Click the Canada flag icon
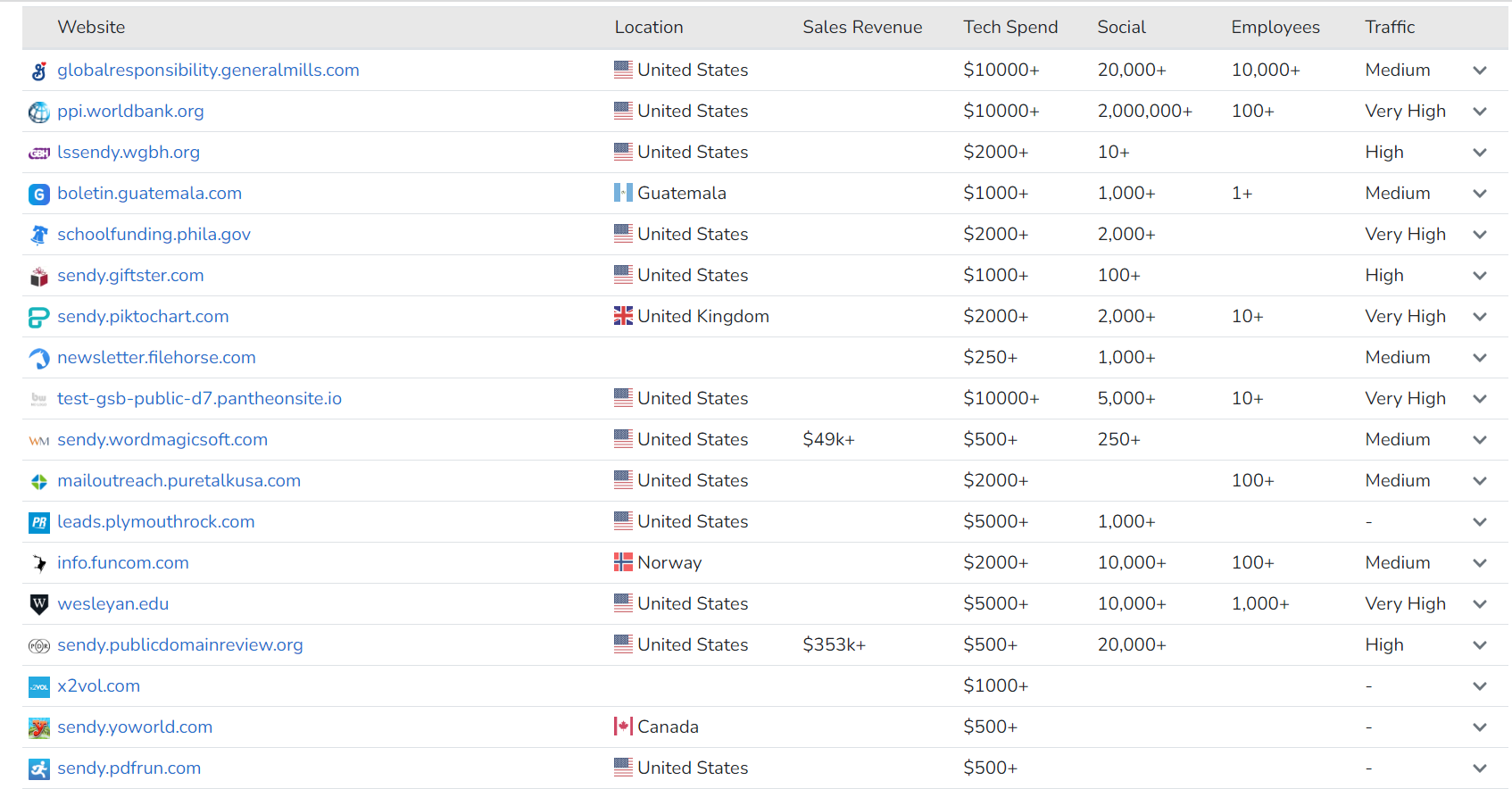The width and height of the screenshot is (1512, 789). (623, 727)
